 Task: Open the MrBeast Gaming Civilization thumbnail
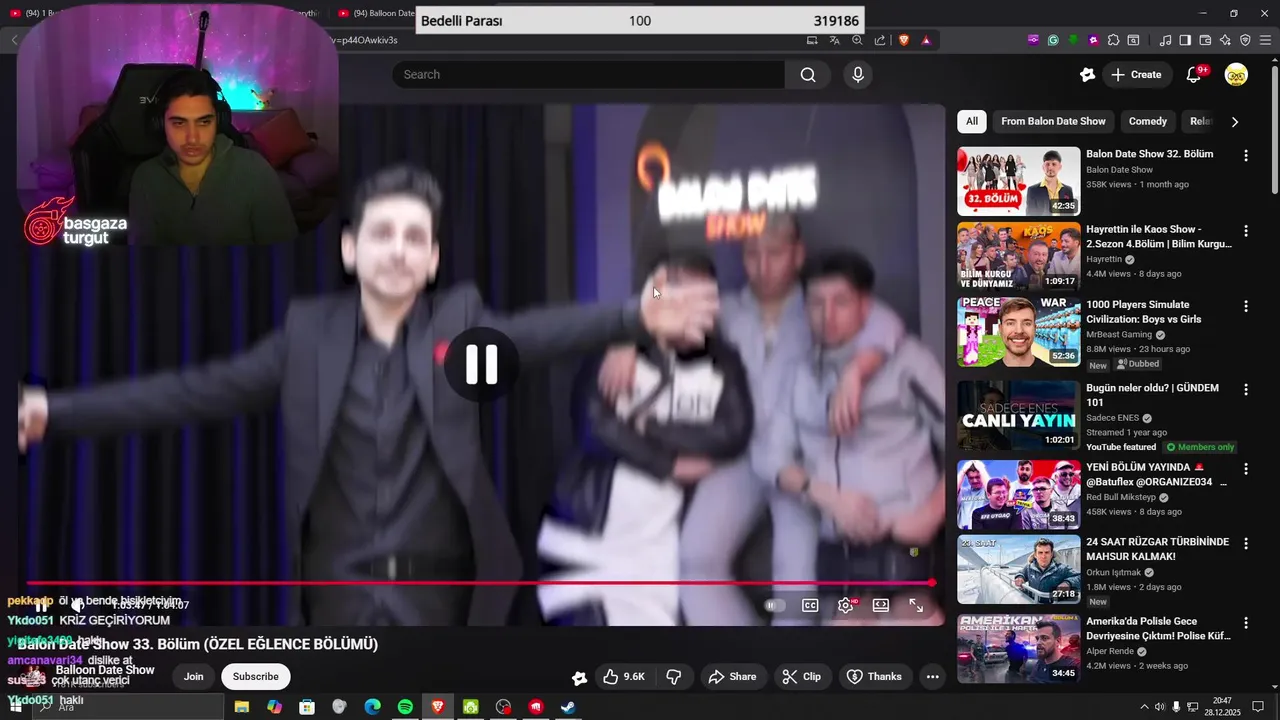tap(1018, 332)
